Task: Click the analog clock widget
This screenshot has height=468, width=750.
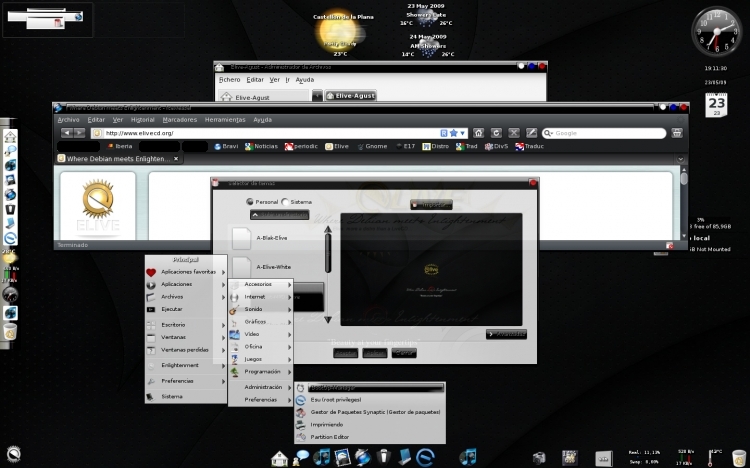Action: pyautogui.click(x=716, y=32)
